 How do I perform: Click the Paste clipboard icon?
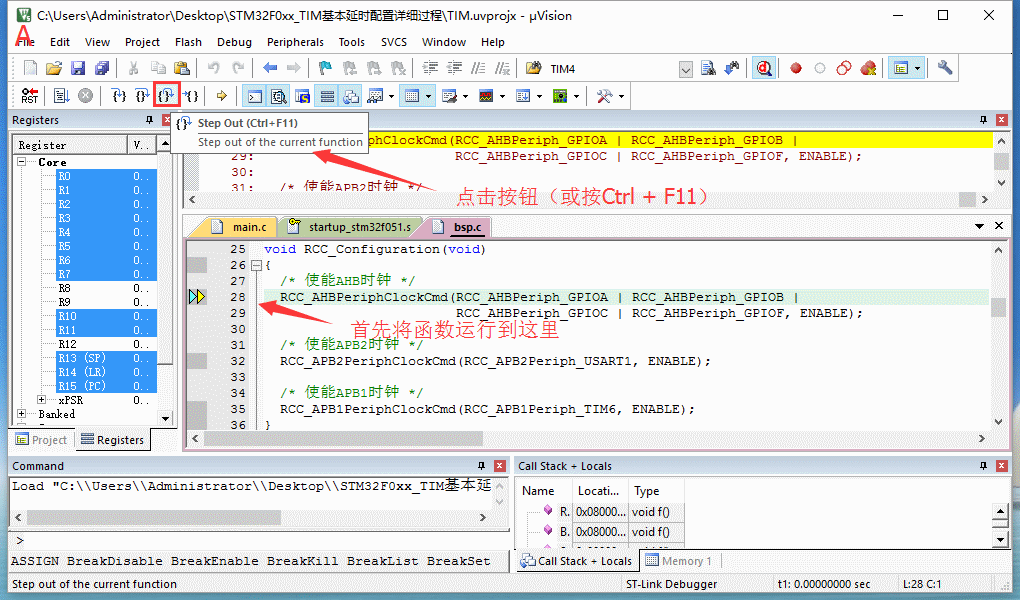click(182, 68)
